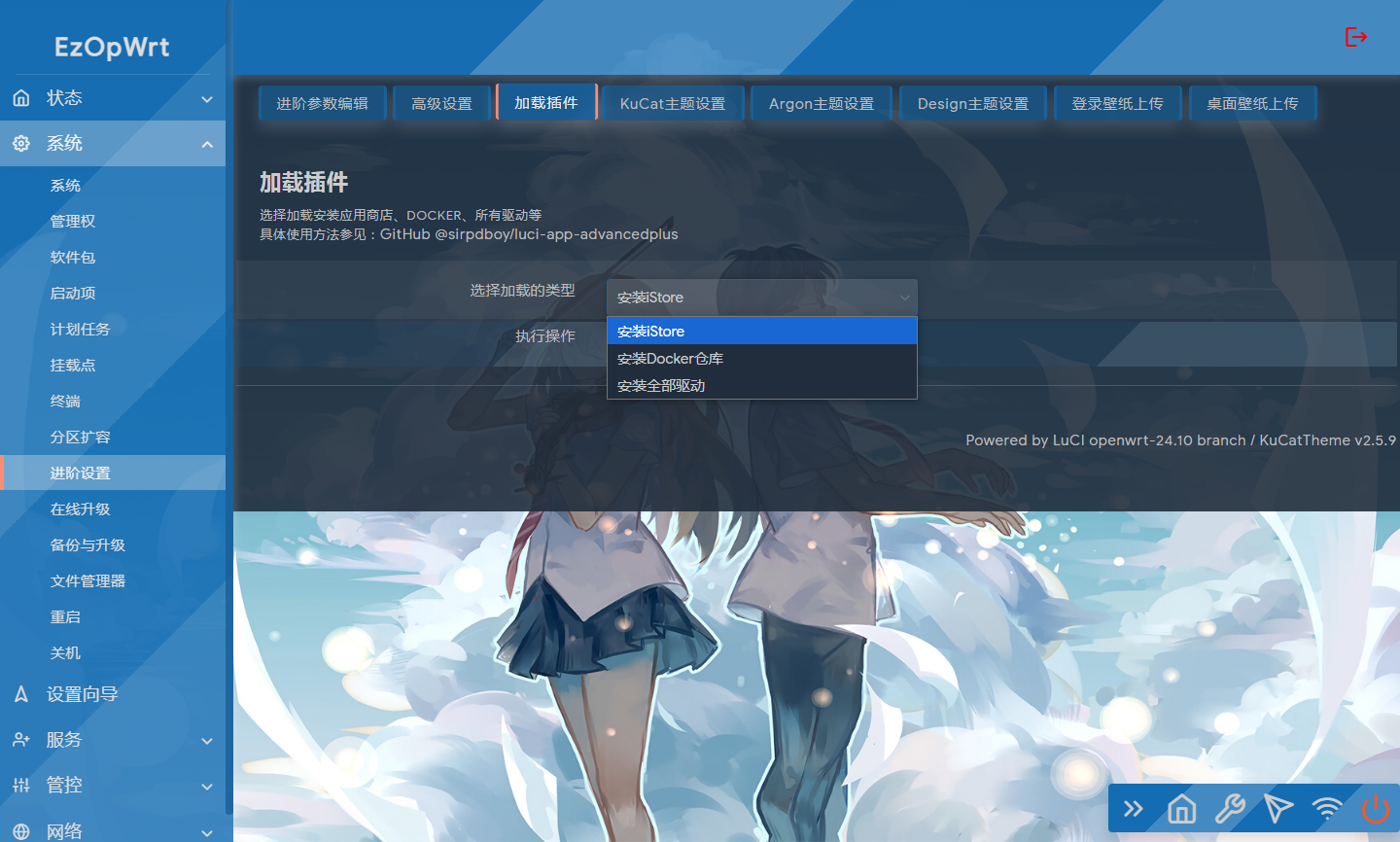Click the GitHub @sirpdboy/luci-app-advancedplus text
Viewport: 1400px width, 842px height.
point(529,234)
